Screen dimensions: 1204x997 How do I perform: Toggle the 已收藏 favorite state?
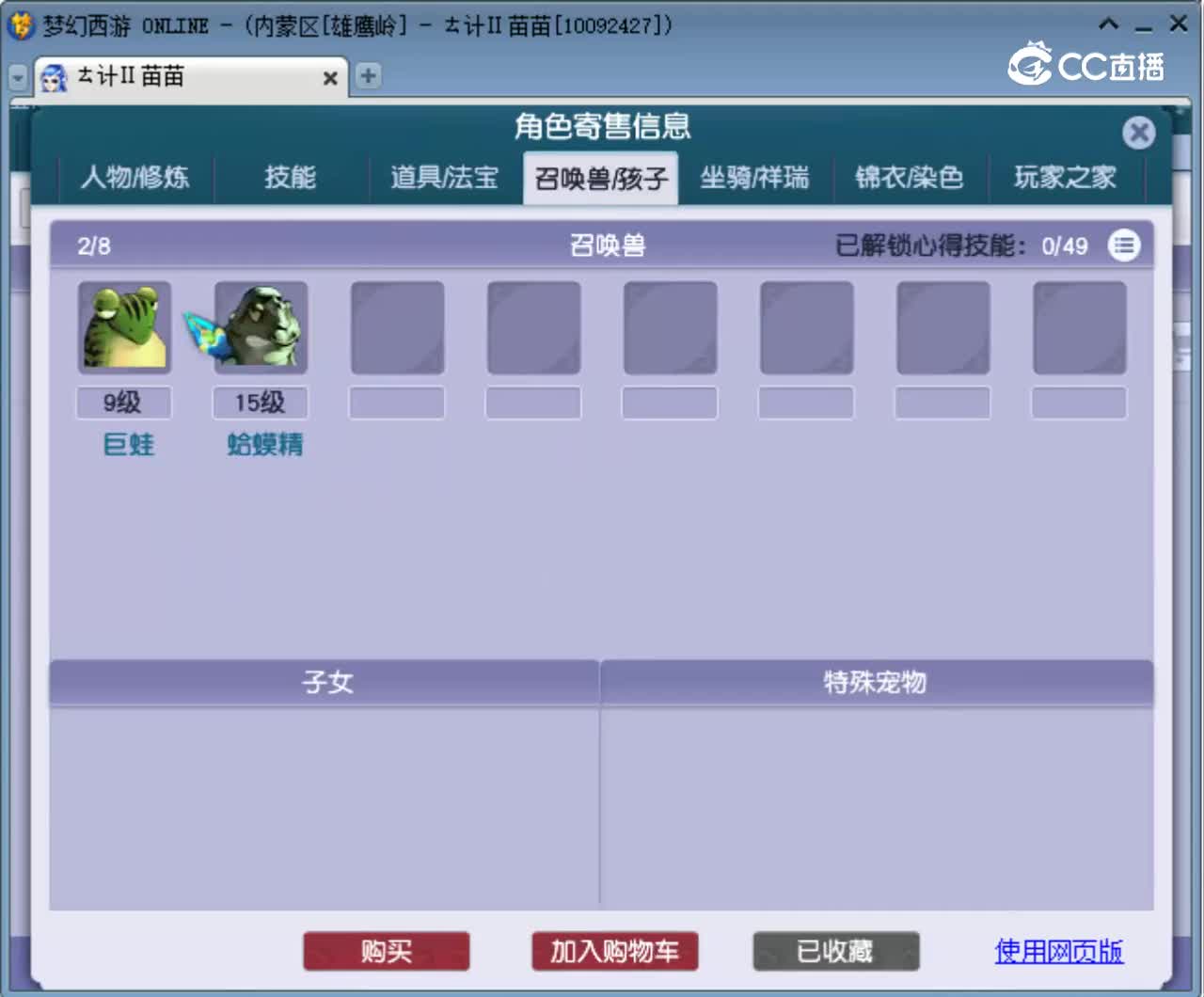(x=835, y=951)
